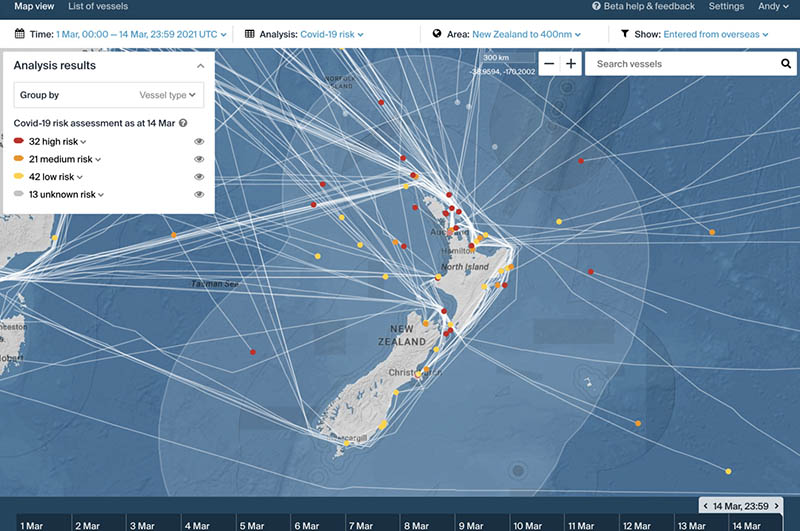Toggle visibility of unknown risk vessels
Image resolution: width=800 pixels, height=531 pixels.
[x=199, y=194]
